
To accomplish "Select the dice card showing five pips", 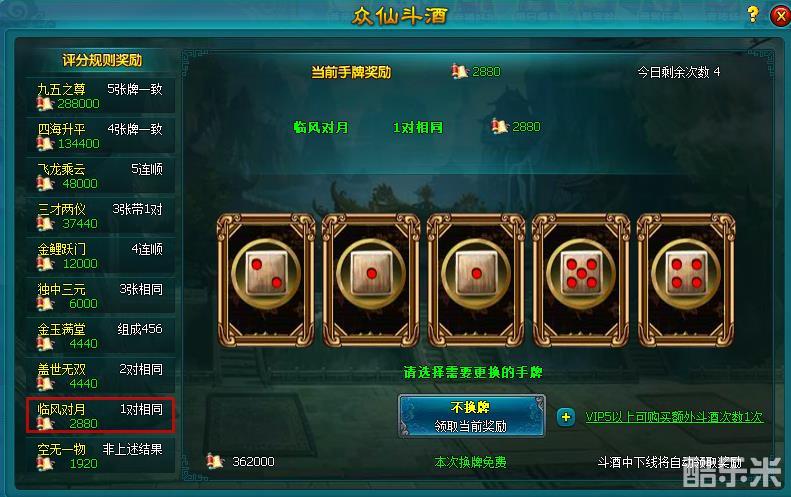I will click(581, 280).
